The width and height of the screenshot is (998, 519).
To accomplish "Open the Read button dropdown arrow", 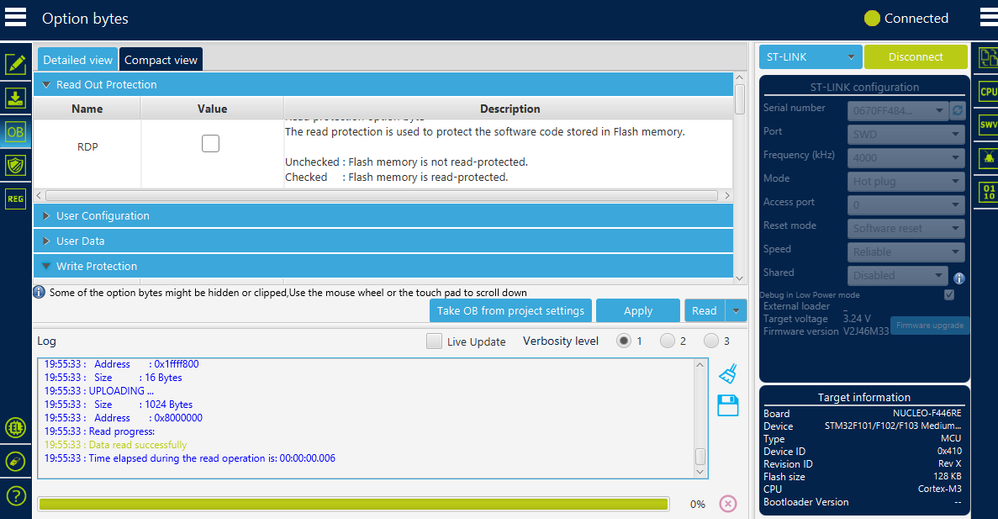I will pos(736,311).
